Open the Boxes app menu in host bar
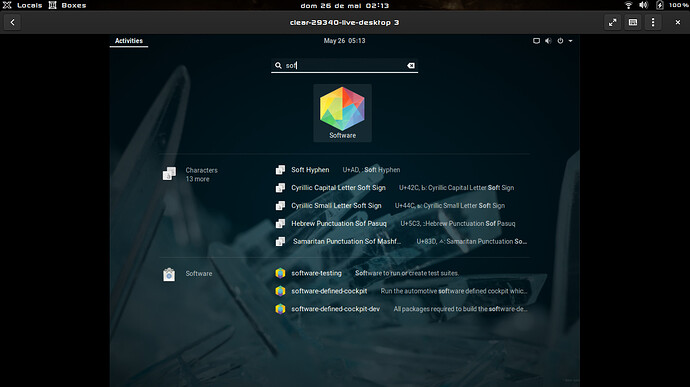 pos(74,5)
